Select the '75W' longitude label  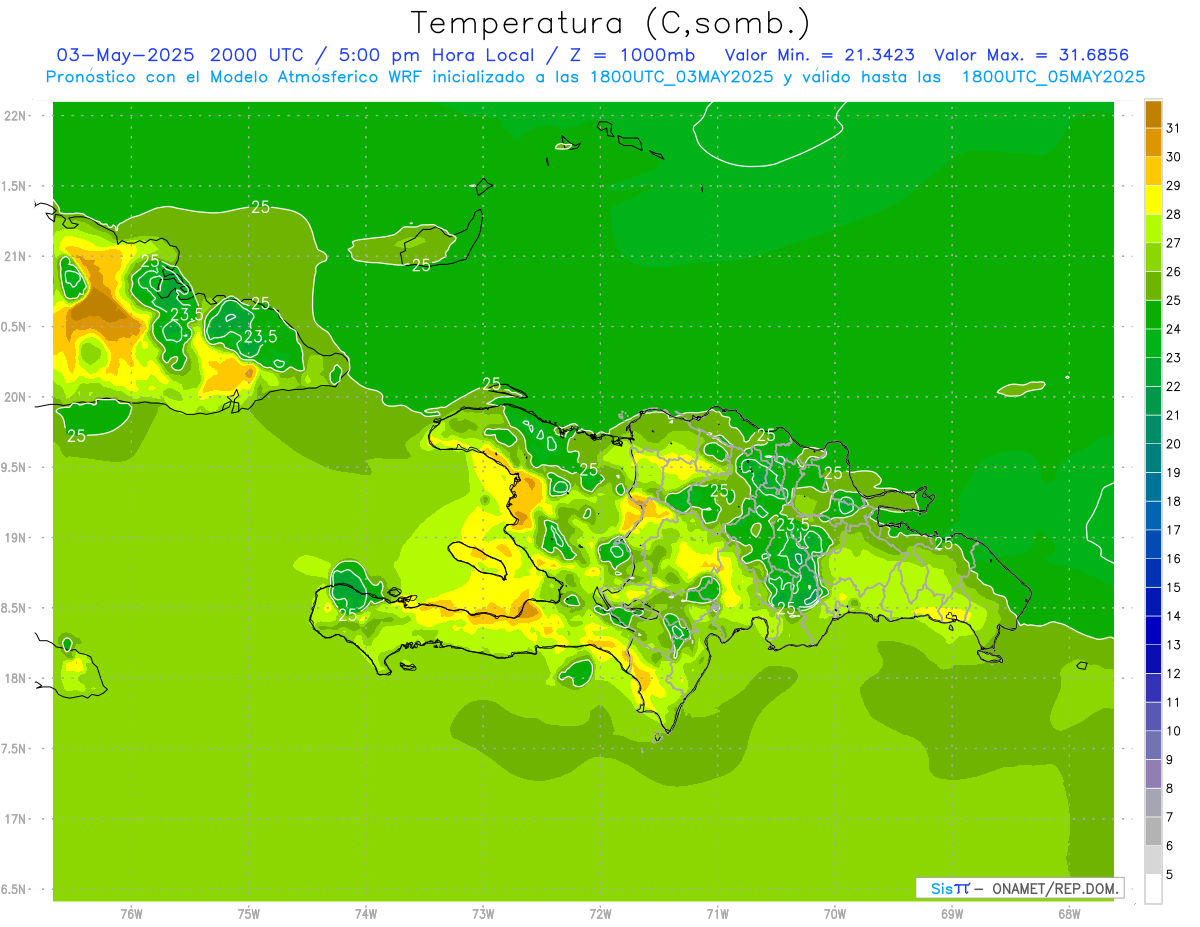(248, 914)
